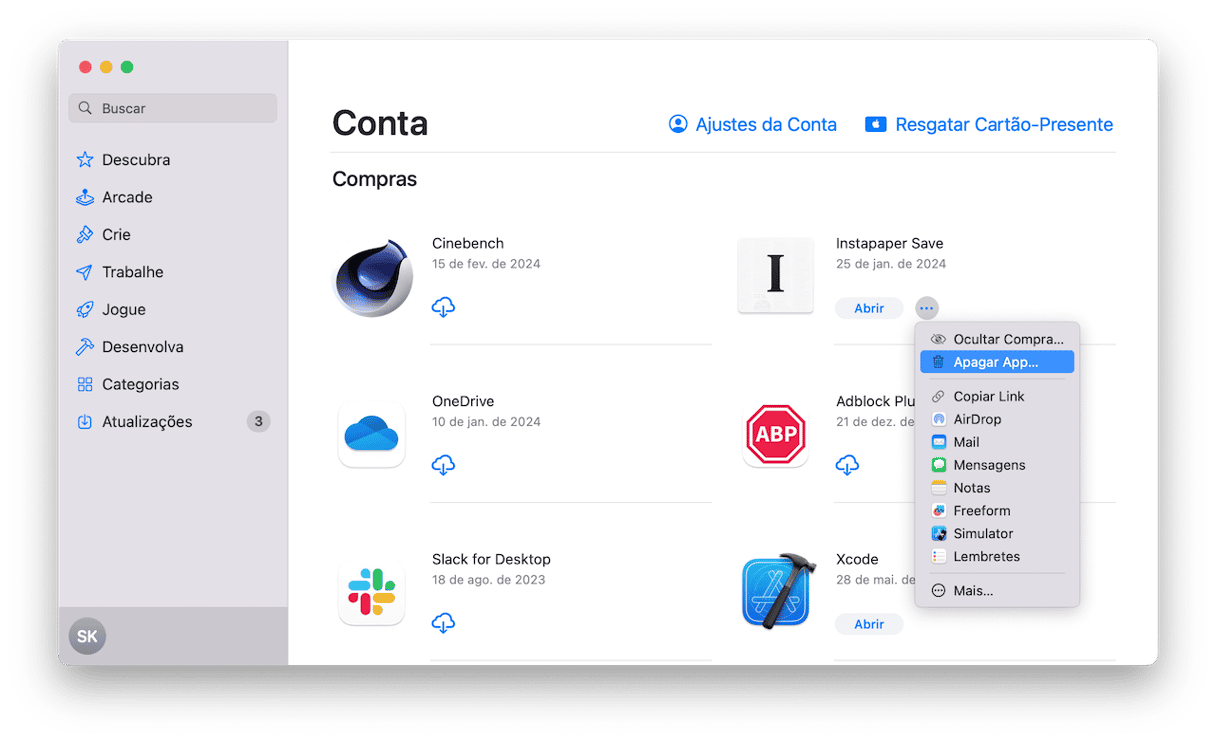Download Cinebench via its cloud icon
The height and width of the screenshot is (742, 1216).
pos(443,307)
